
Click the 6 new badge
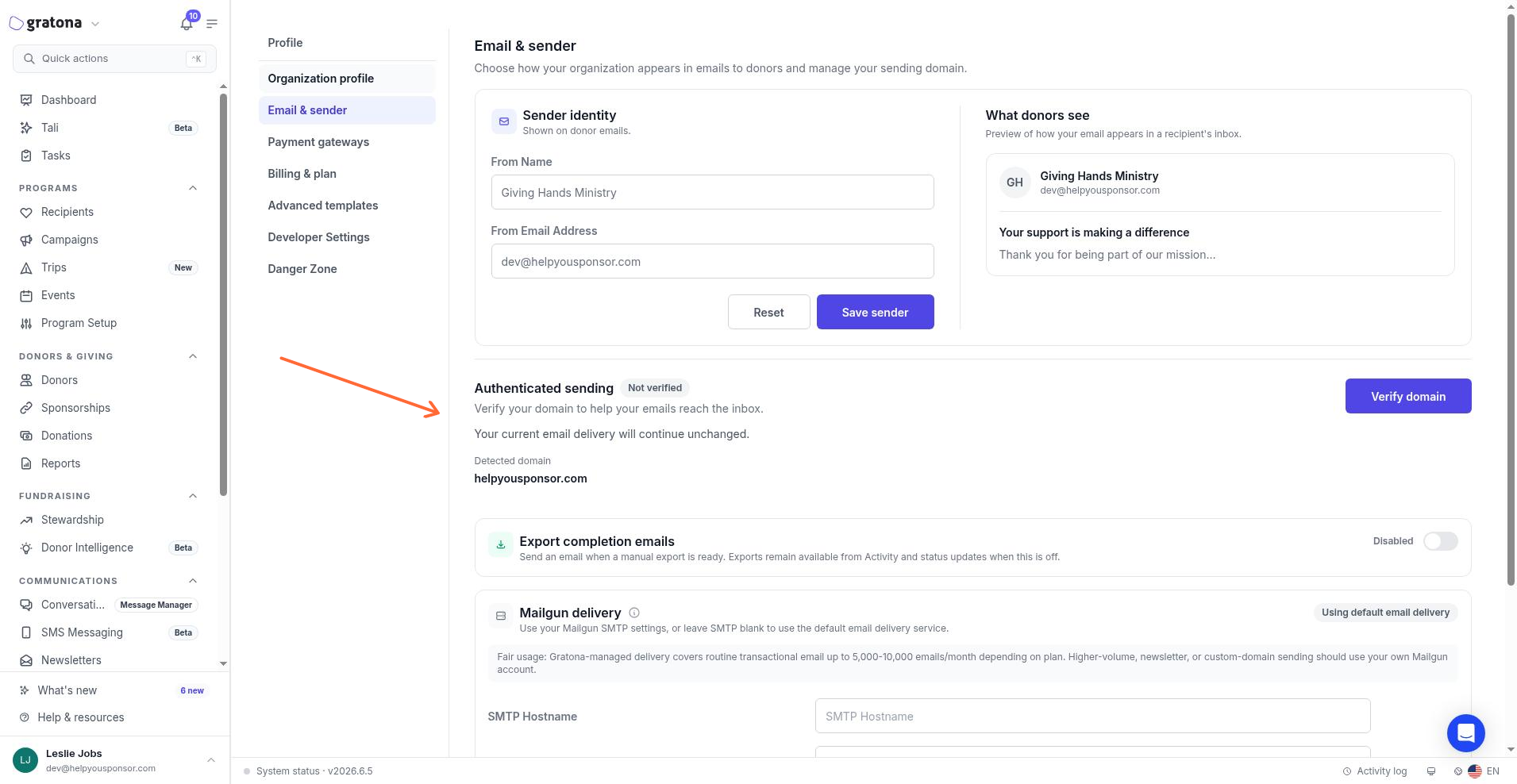click(192, 690)
